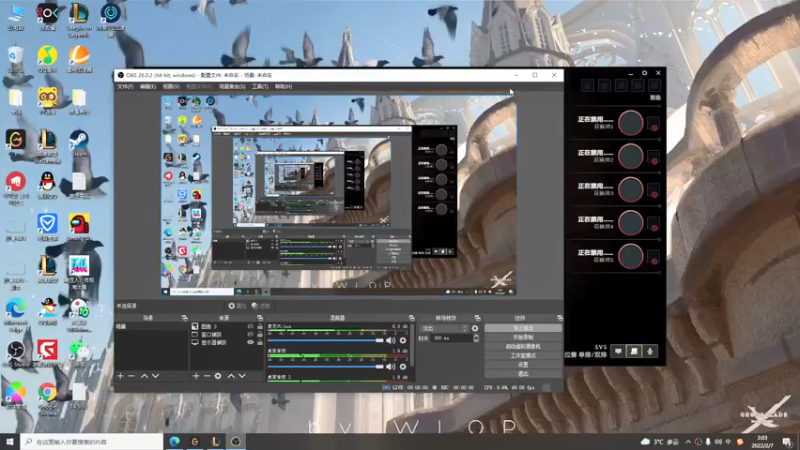Pop out the 场景 dock with its float icon

[184, 318]
